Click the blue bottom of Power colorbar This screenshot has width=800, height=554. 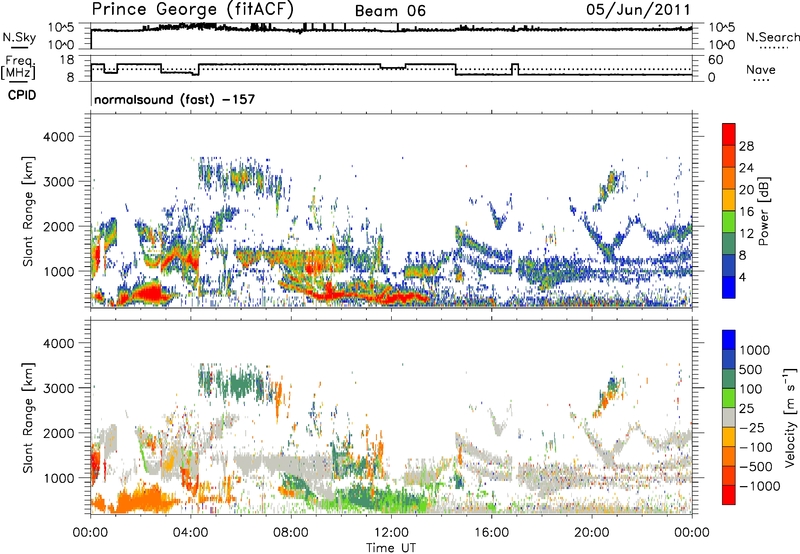tap(729, 287)
